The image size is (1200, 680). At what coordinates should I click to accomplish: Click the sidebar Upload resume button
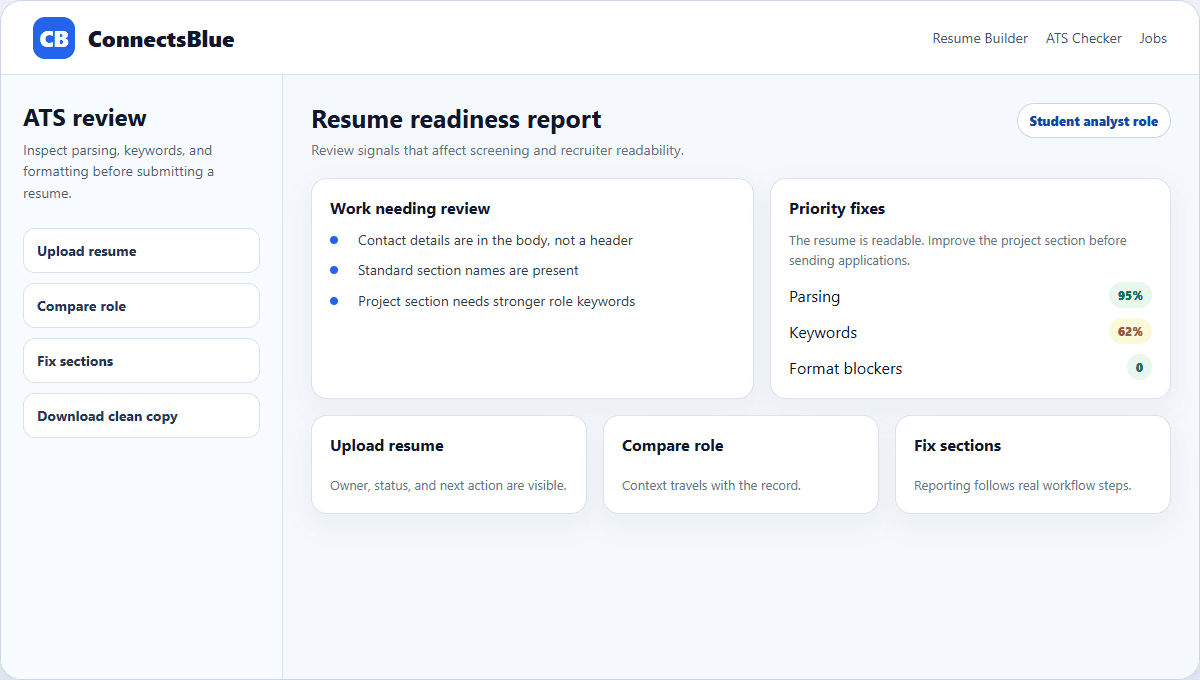tap(141, 251)
